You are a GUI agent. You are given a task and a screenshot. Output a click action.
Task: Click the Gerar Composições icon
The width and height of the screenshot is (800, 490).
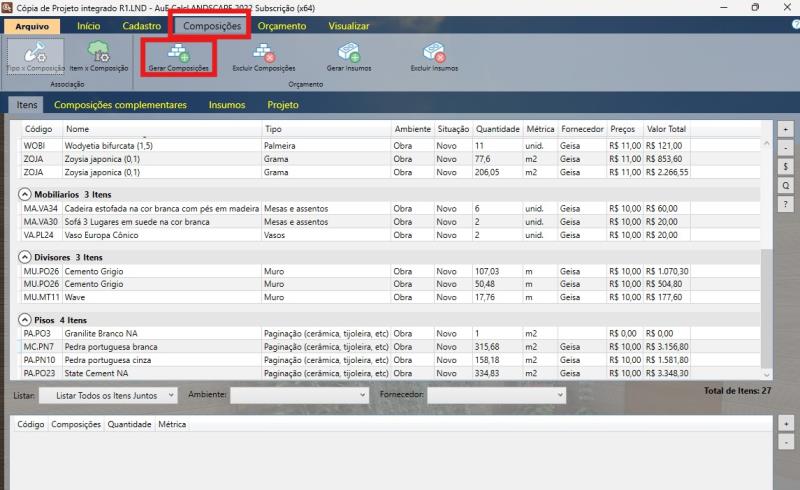tap(179, 52)
